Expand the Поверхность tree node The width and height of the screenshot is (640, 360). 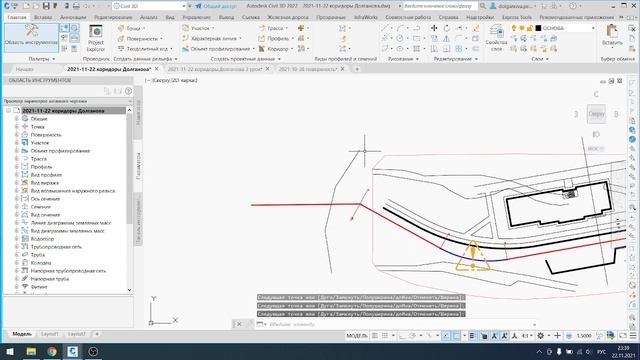click(x=17, y=135)
